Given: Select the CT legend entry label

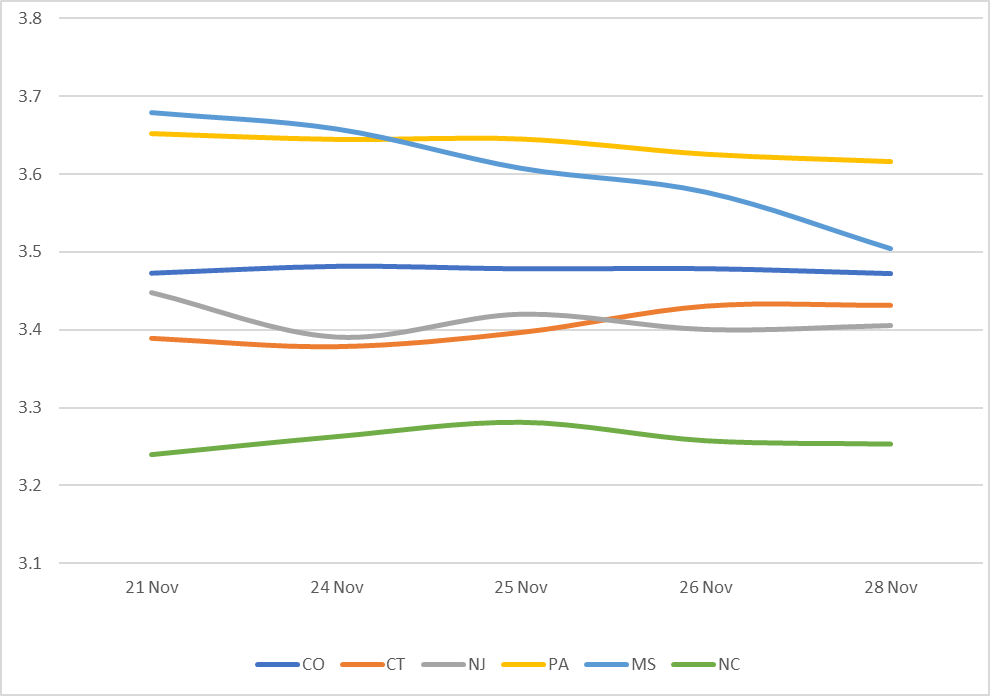Looking at the screenshot, I should click(x=397, y=664).
